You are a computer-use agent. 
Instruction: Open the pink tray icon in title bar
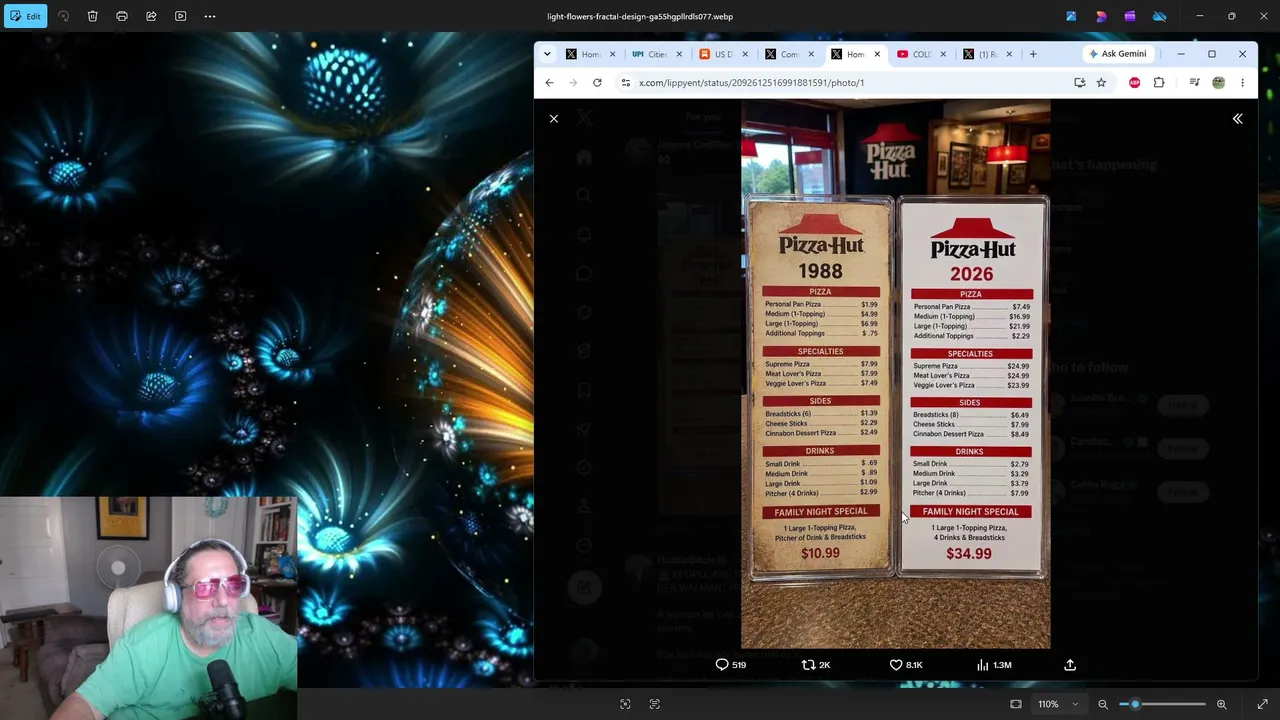pos(1101,16)
